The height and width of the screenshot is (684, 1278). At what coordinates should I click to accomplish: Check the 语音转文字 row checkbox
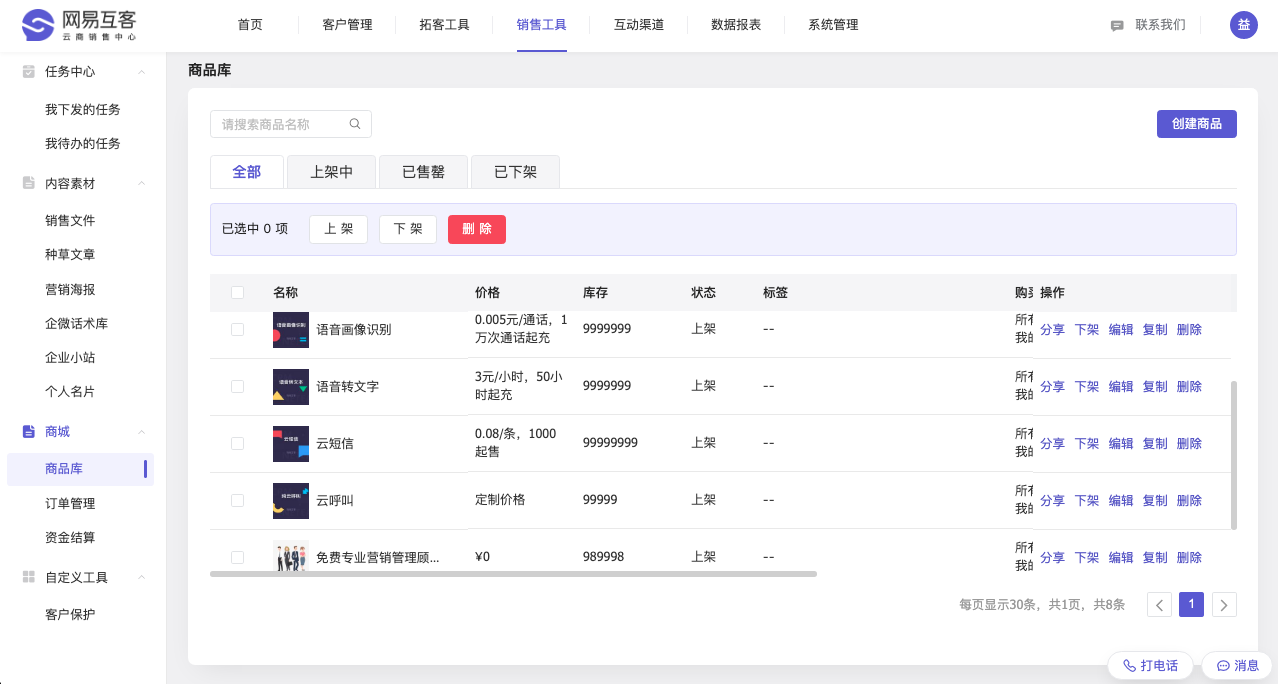[237, 386]
